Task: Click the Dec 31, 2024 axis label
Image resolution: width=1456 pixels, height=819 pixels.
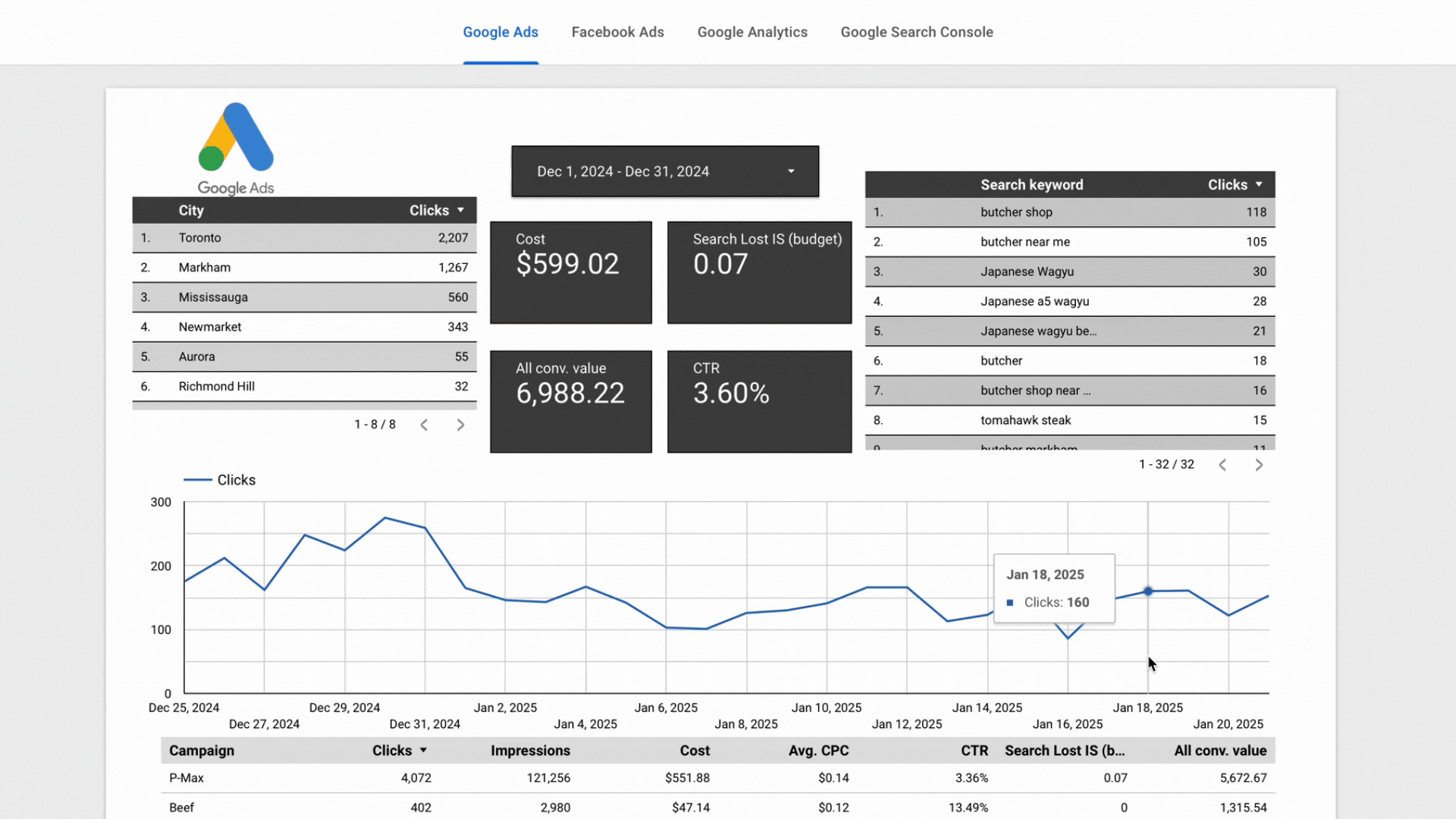Action: [425, 724]
